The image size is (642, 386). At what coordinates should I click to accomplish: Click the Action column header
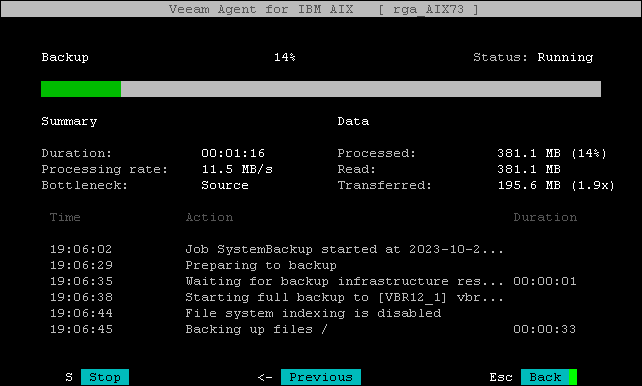[209, 217]
